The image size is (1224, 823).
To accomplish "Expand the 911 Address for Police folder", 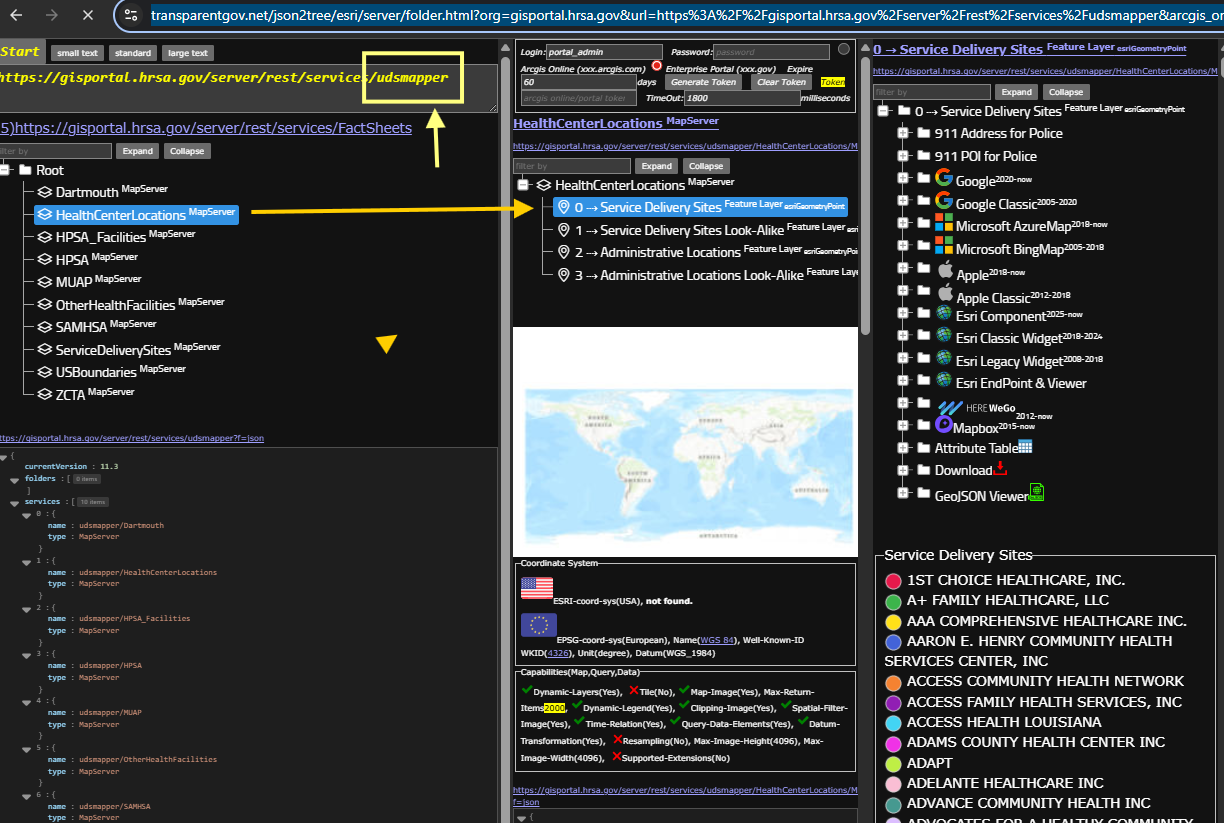I will pos(903,133).
